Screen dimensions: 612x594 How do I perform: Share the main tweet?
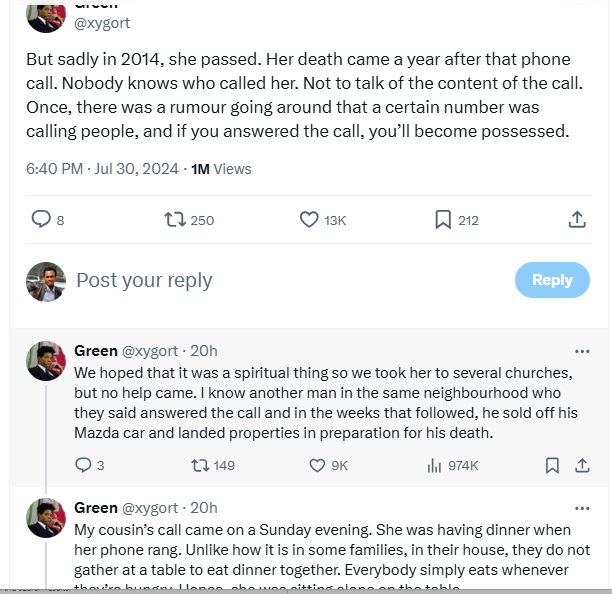tap(577, 219)
